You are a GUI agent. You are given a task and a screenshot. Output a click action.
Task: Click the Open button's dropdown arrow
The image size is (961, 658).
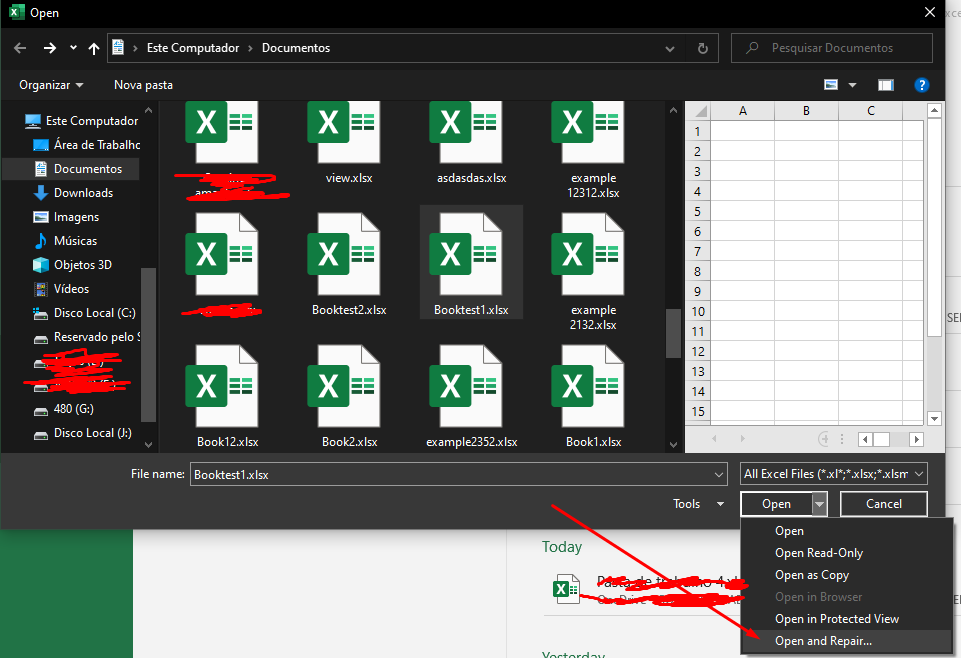pos(819,504)
